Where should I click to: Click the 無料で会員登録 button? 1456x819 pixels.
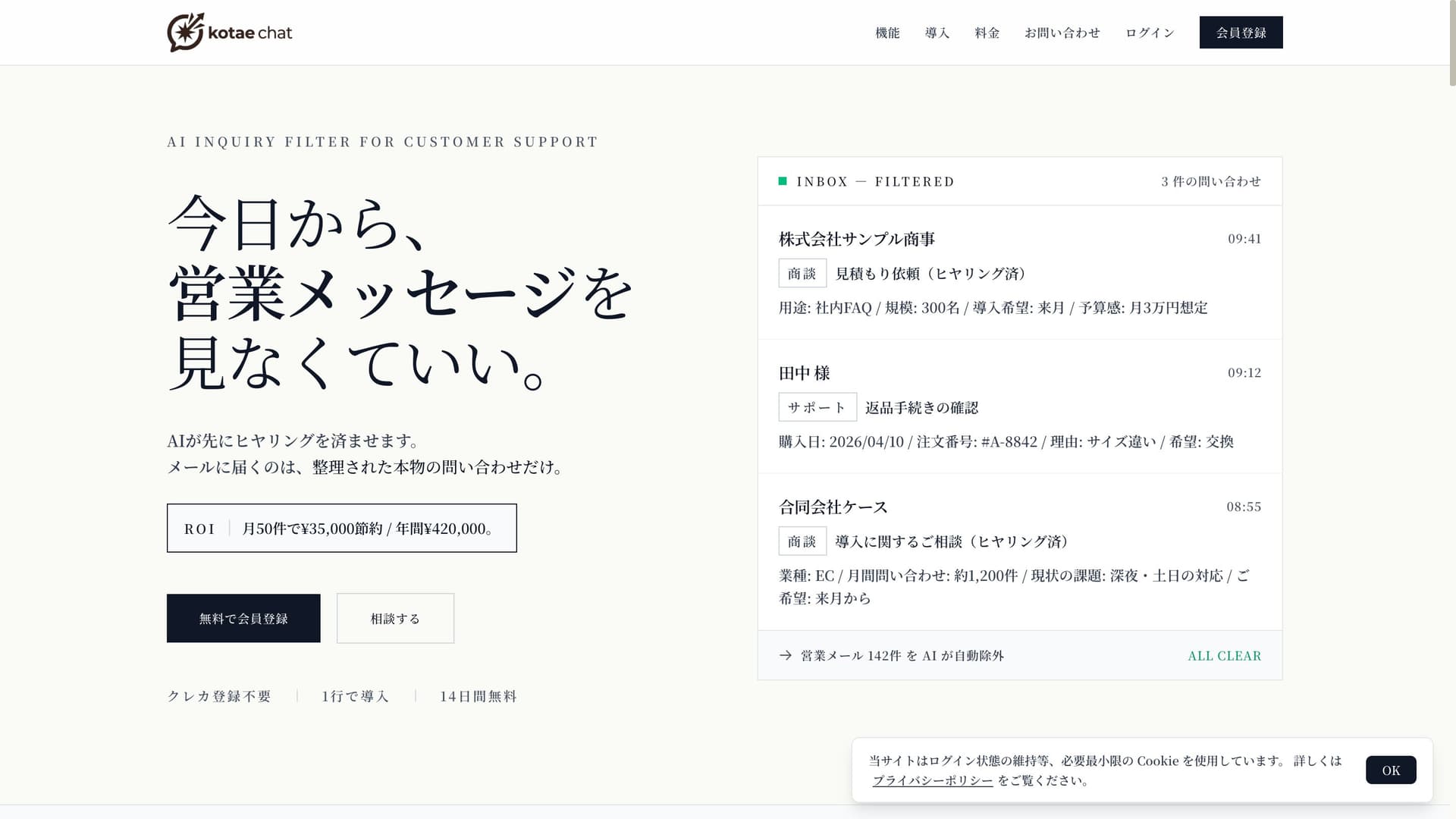243,618
